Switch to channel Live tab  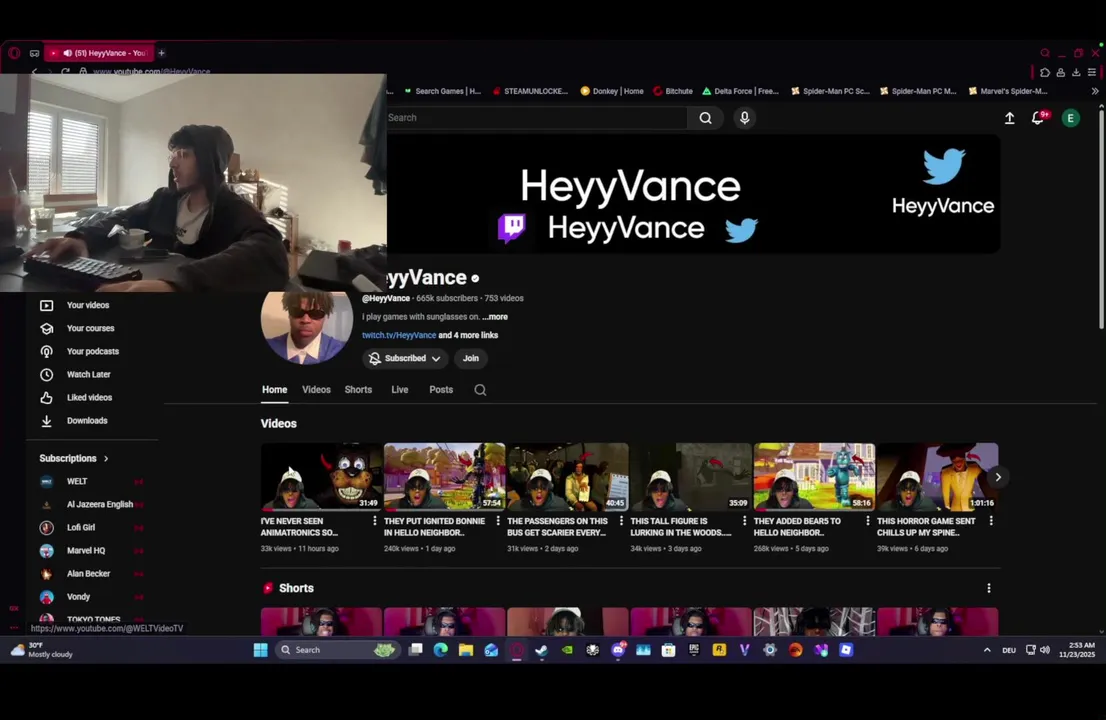coord(400,390)
